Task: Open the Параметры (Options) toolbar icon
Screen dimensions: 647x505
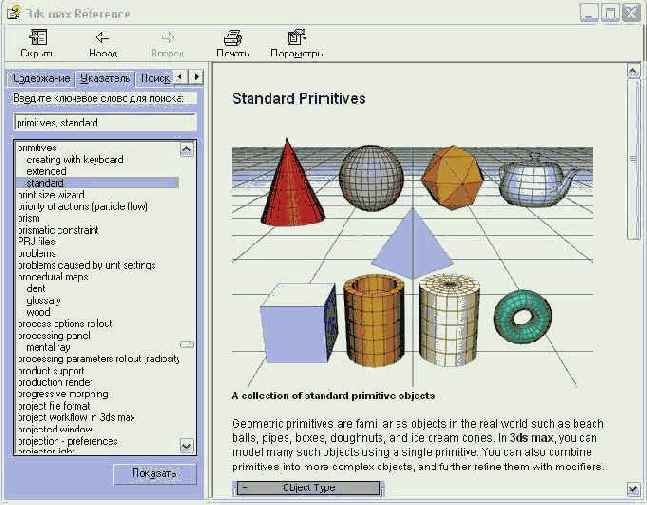Action: 296,38
